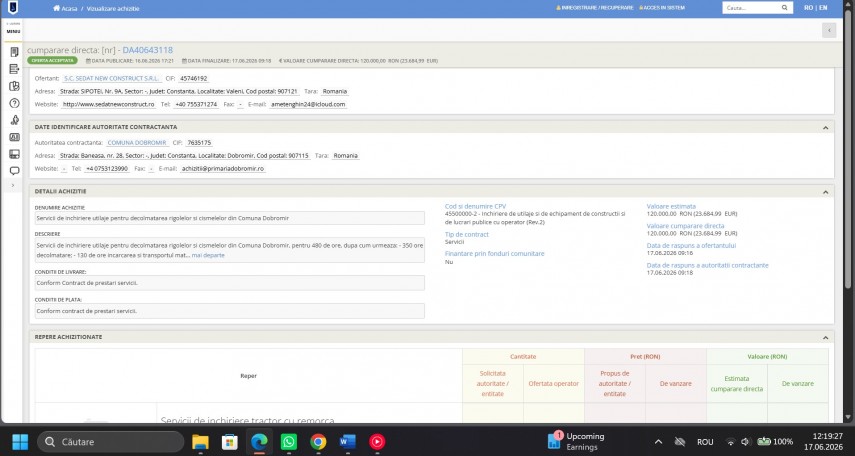Open the MENU label in sidebar

pos(14,32)
